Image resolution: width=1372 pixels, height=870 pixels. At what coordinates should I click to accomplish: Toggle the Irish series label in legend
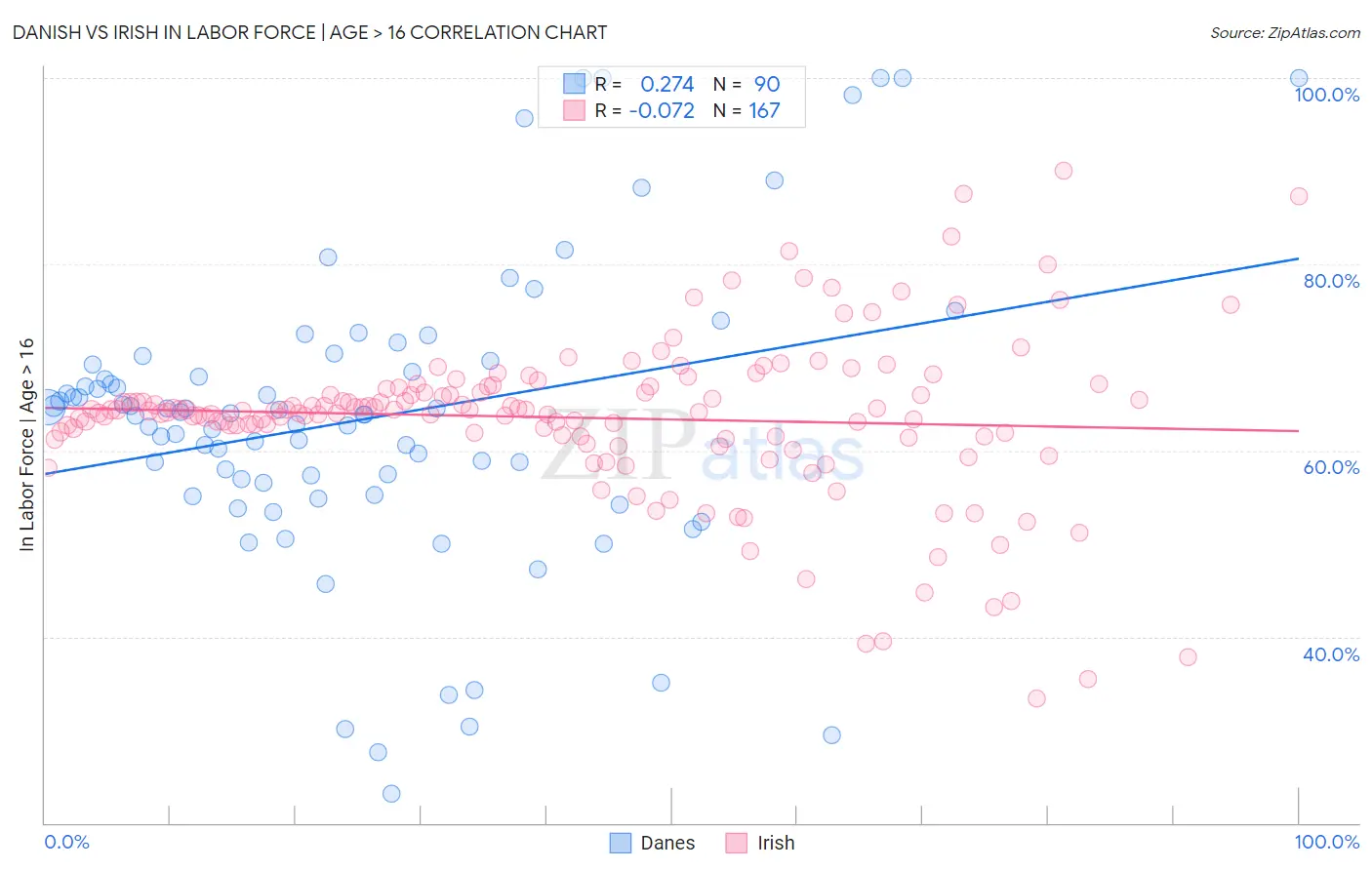tap(776, 843)
